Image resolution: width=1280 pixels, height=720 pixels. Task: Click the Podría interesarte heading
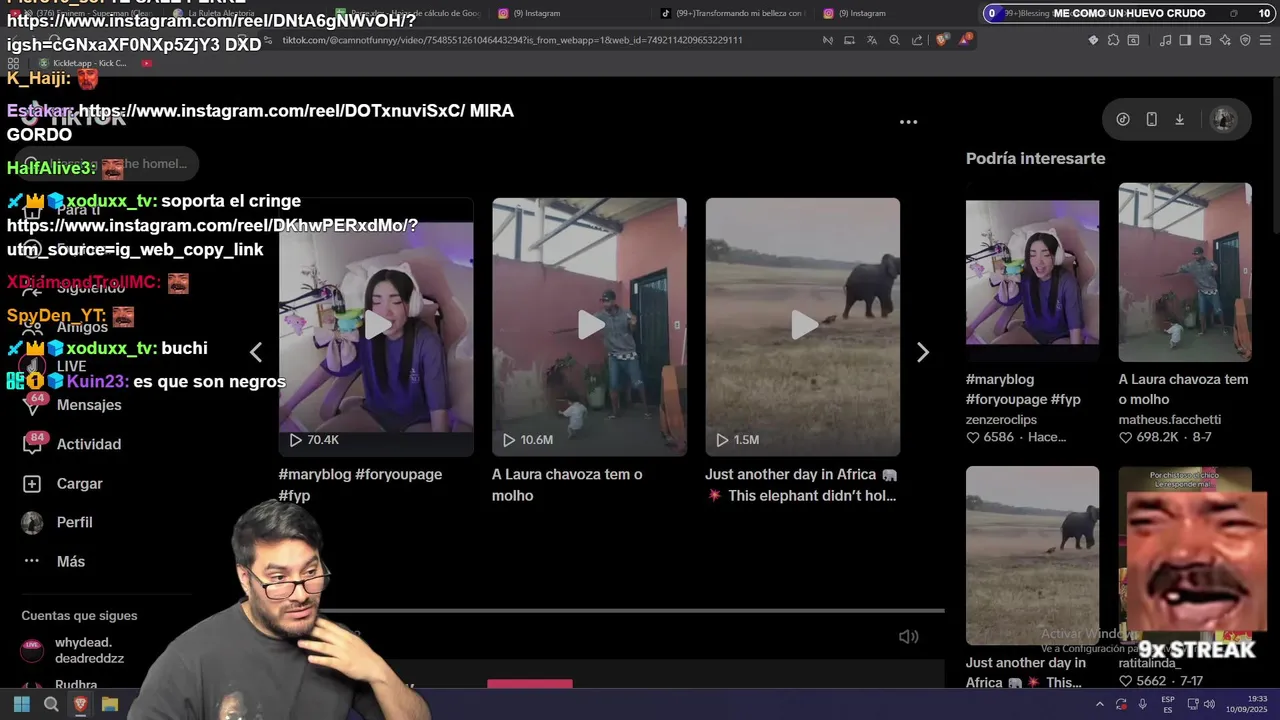[1035, 158]
